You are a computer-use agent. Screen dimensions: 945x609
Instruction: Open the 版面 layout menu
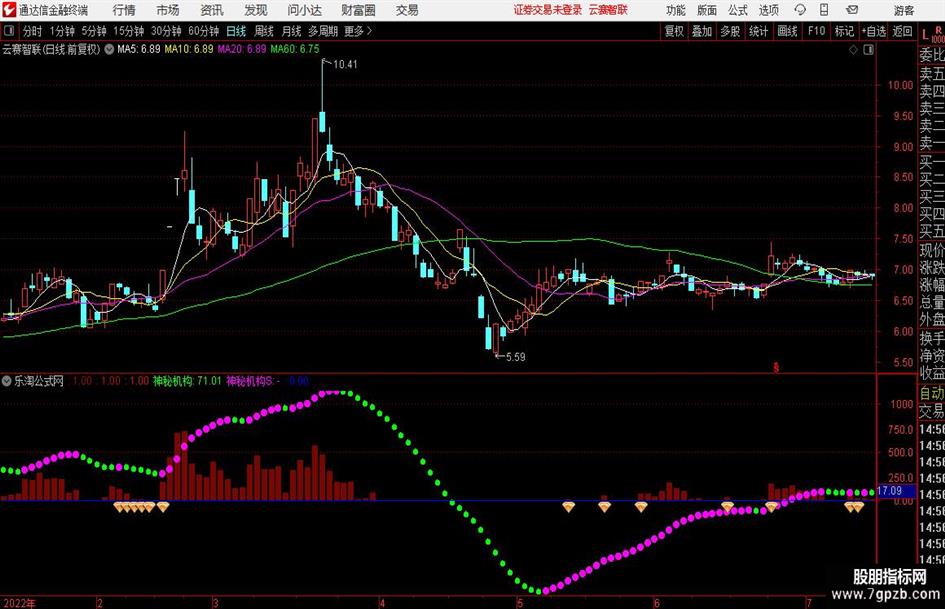(707, 10)
